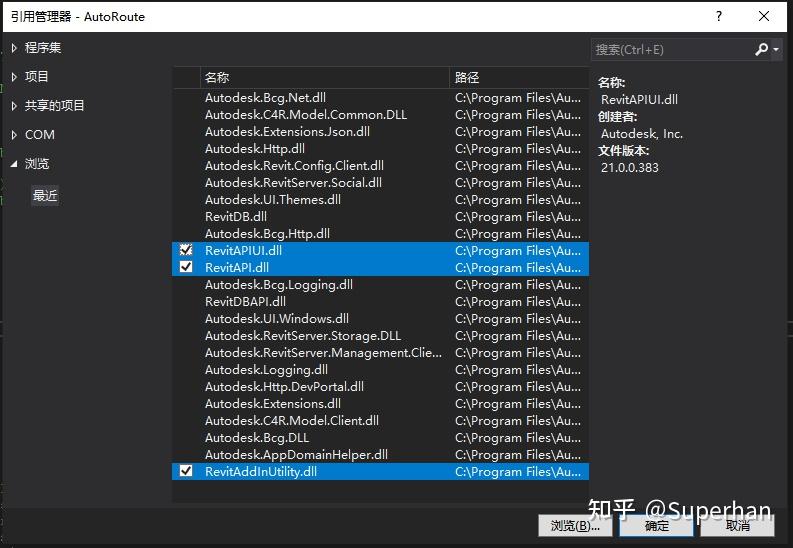Select the Autodesk.C4R.Model.Common.DLL row

coord(380,115)
